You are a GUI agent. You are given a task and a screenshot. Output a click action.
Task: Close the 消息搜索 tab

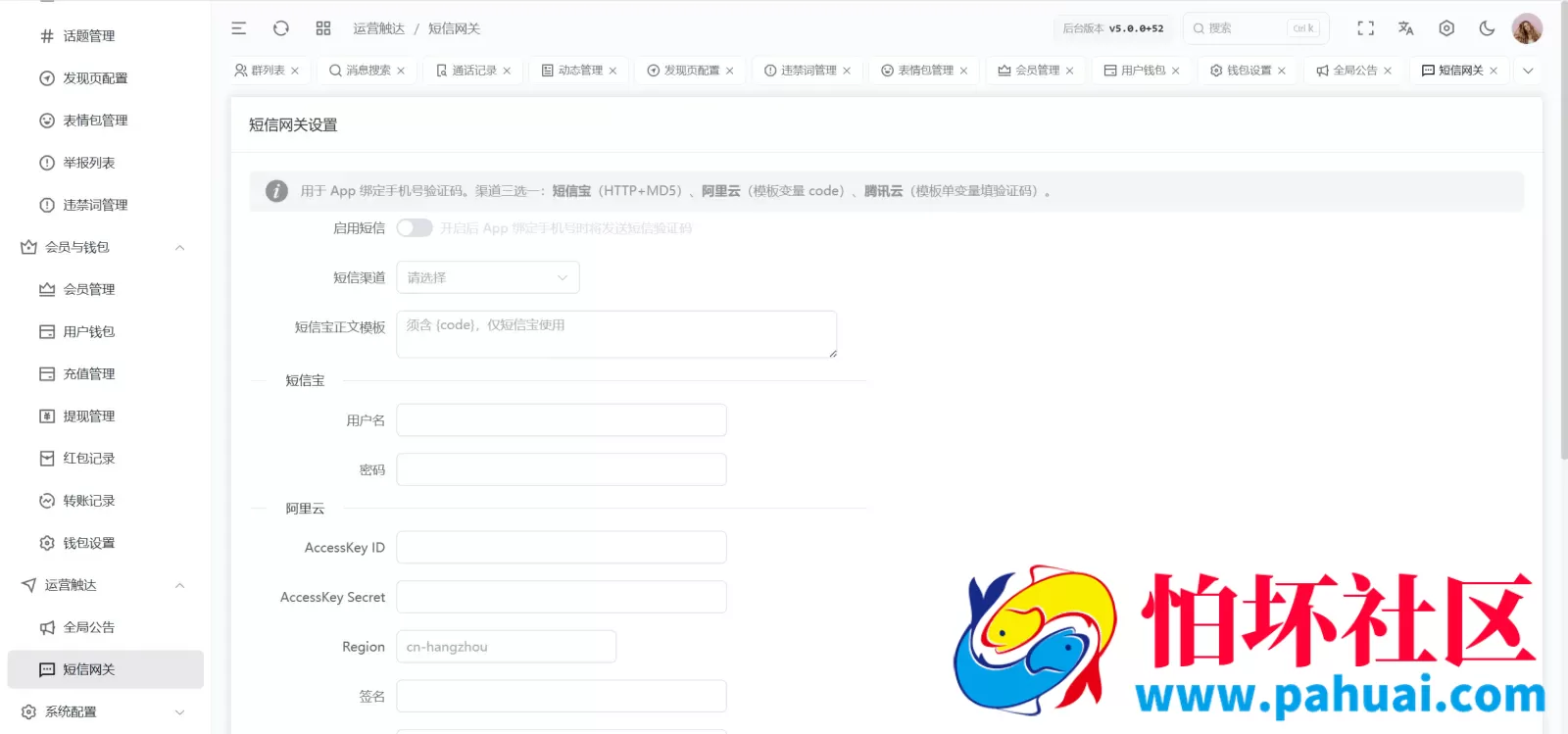401,71
